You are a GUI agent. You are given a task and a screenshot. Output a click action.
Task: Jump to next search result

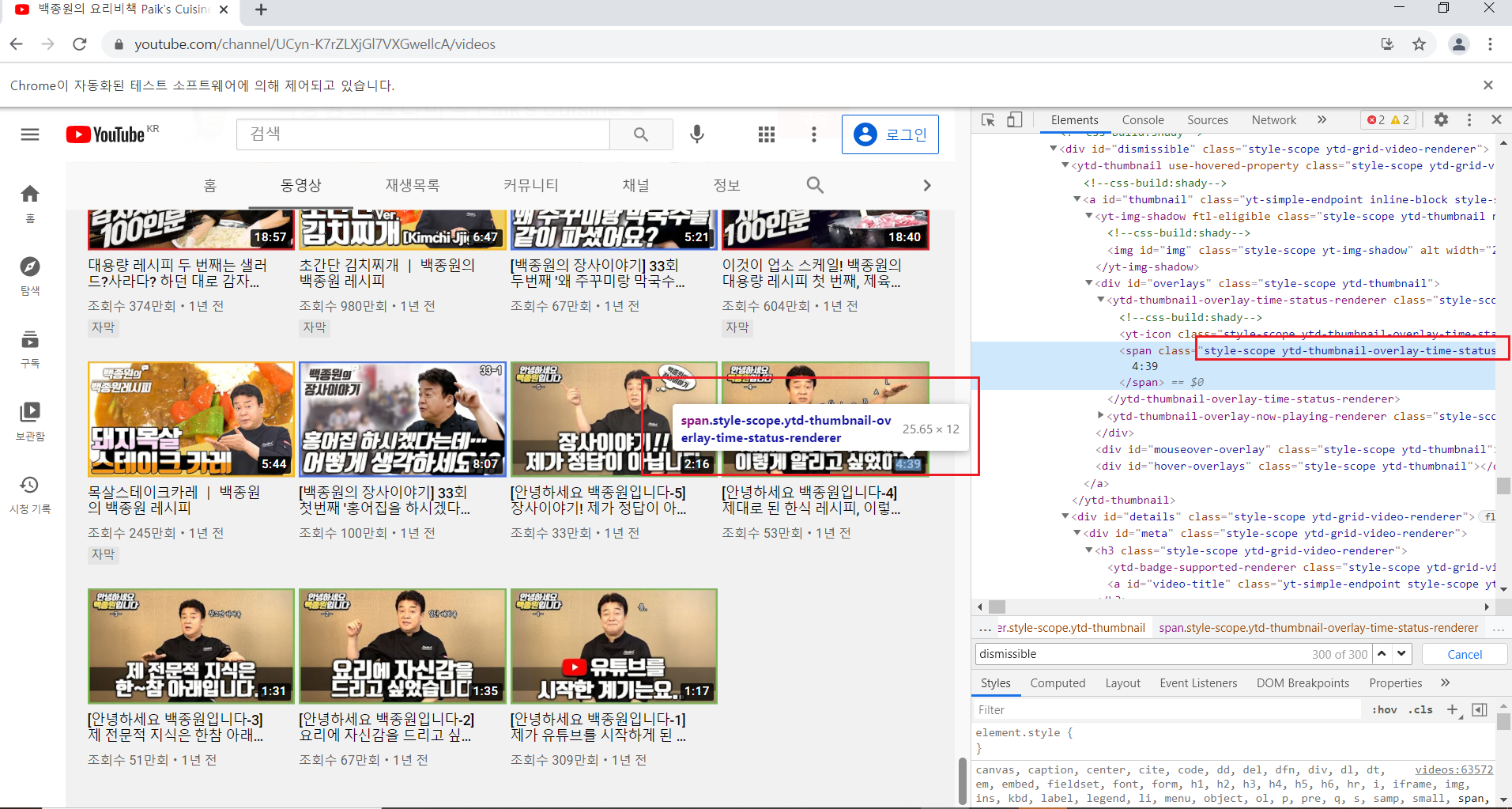(x=1401, y=654)
